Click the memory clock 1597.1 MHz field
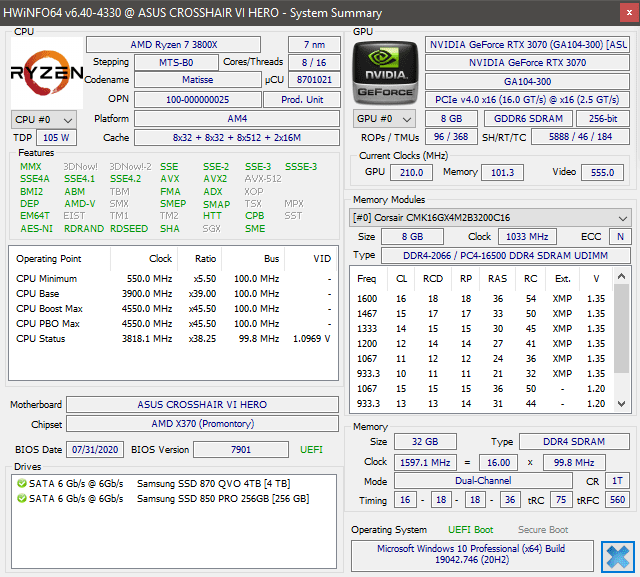The height and width of the screenshot is (577, 640). pyautogui.click(x=425, y=462)
